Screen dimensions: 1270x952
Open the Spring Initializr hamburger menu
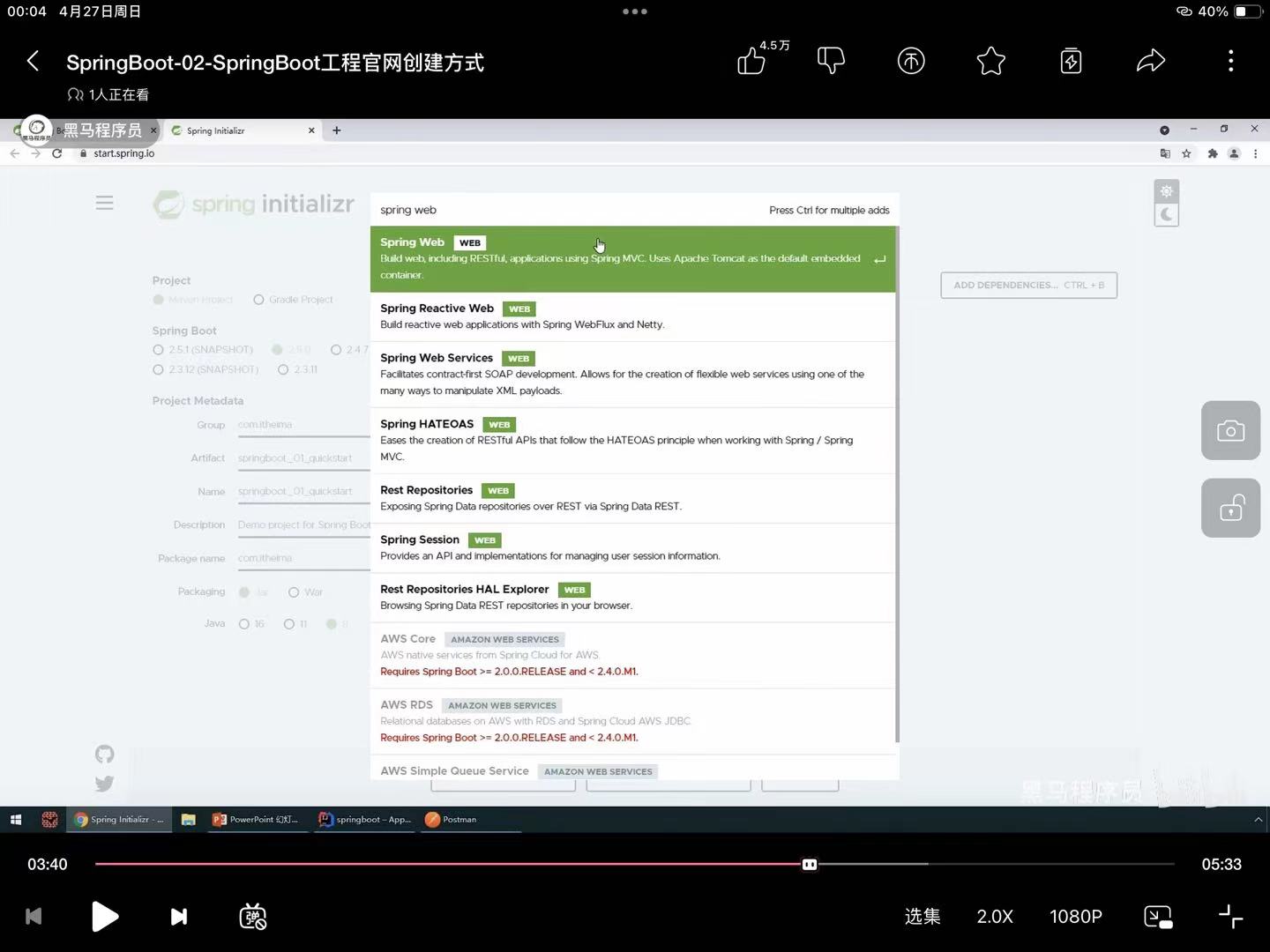tap(105, 204)
